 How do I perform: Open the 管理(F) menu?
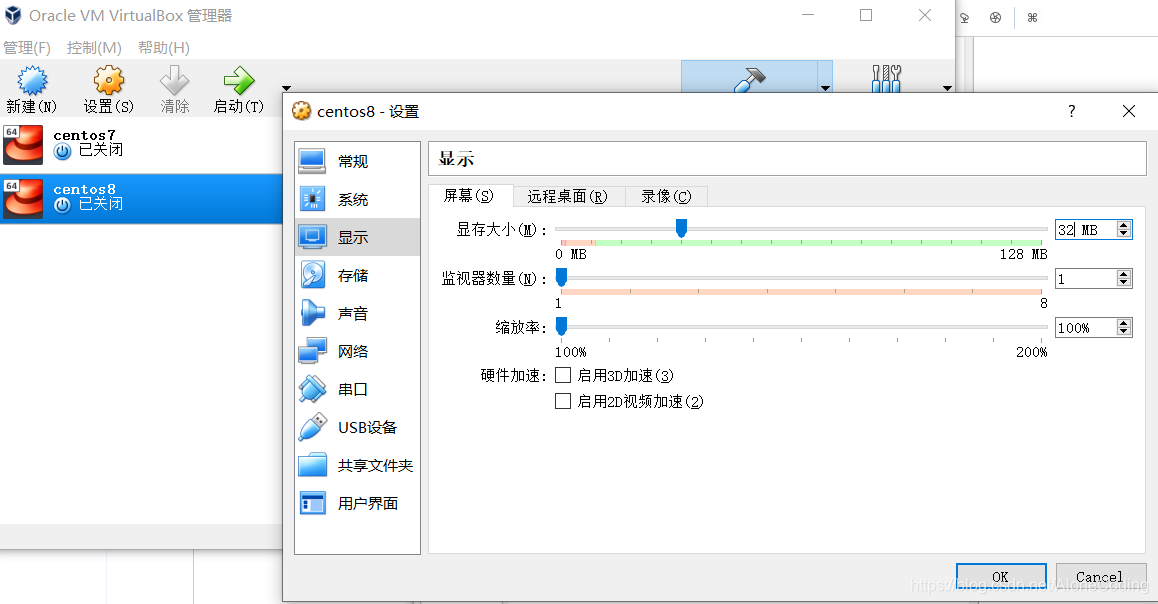(27, 48)
